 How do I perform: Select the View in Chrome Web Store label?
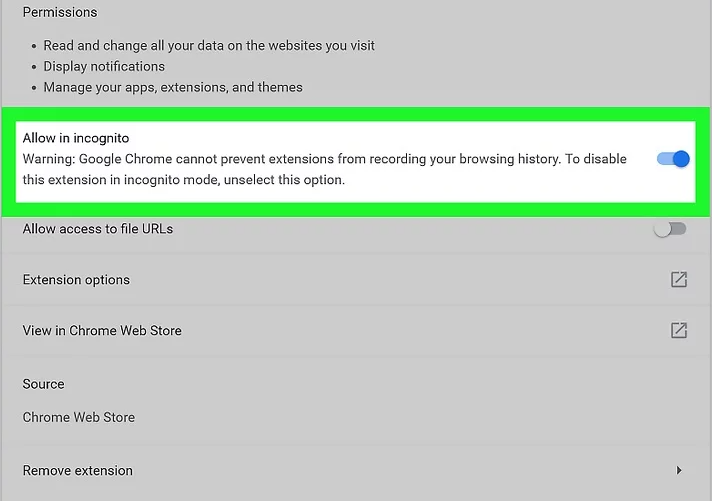(x=102, y=330)
